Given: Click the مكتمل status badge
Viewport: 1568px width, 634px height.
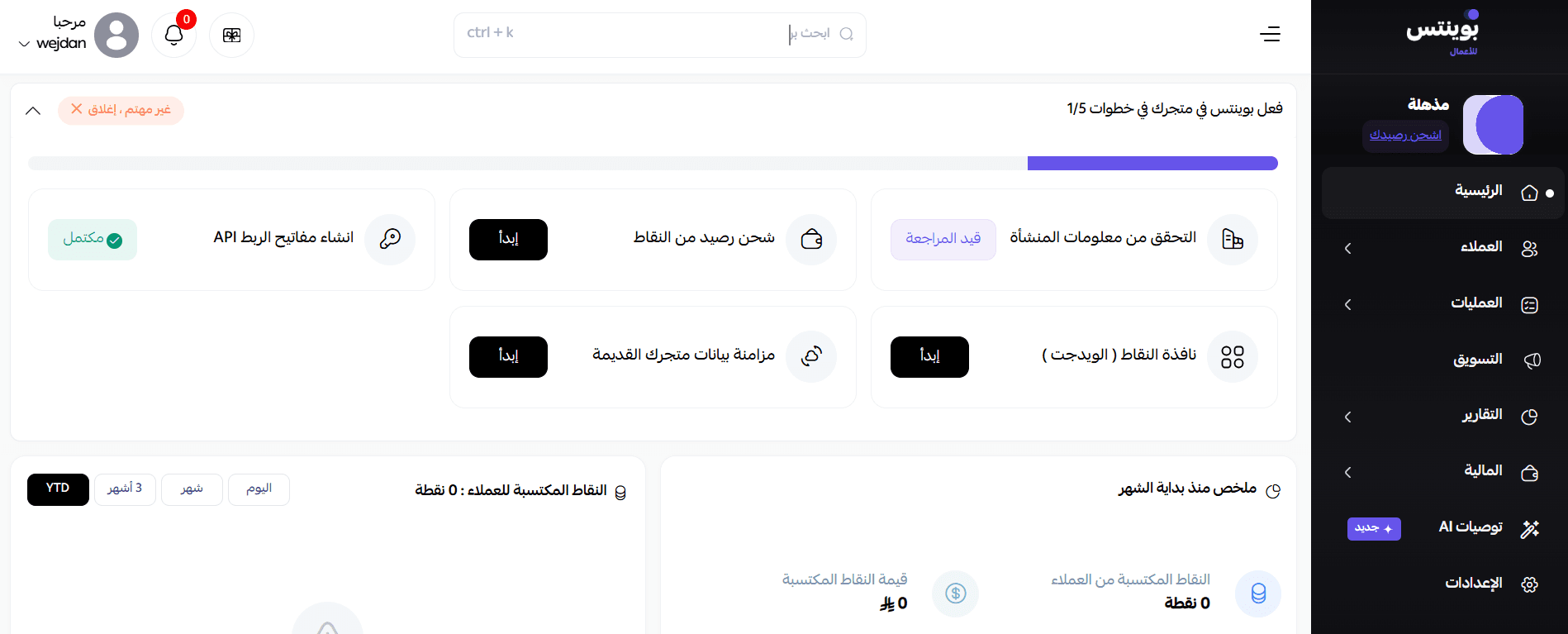Looking at the screenshot, I should 93,240.
